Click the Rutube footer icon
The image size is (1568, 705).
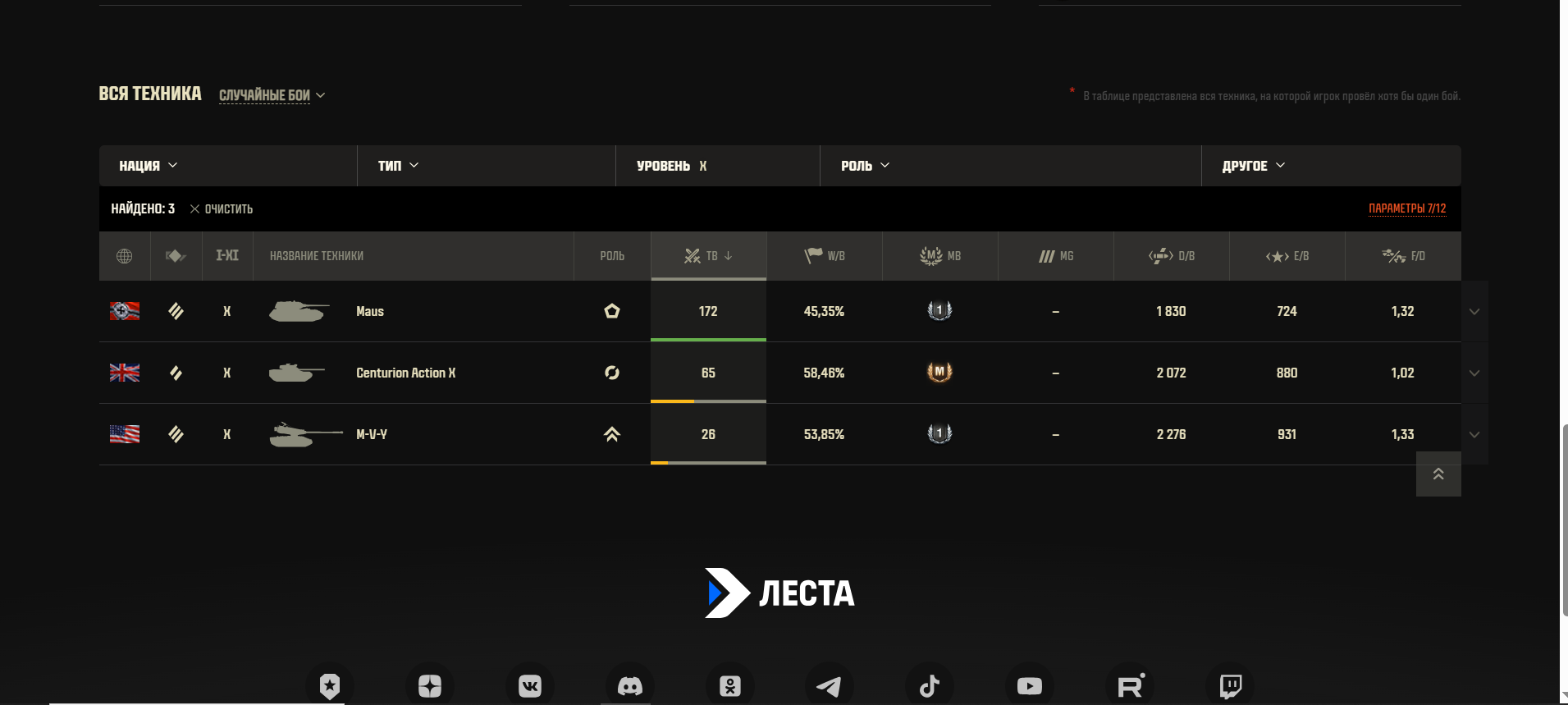(1130, 685)
